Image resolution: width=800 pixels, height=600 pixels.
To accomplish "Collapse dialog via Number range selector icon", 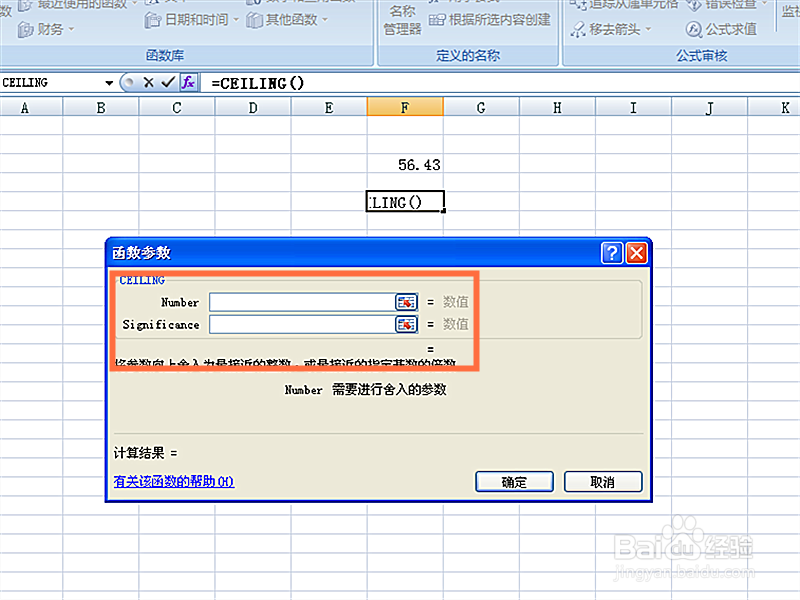I will 407,302.
